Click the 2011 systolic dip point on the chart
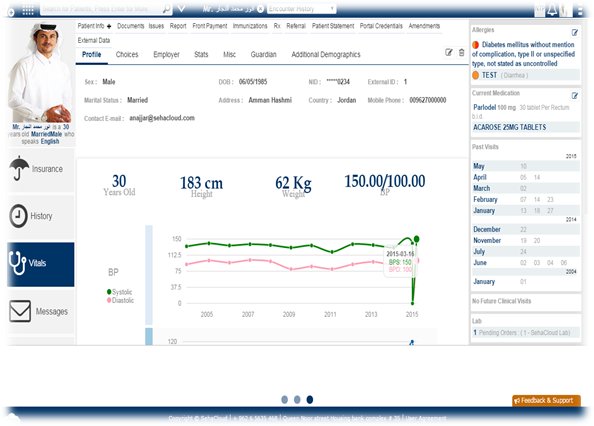The width and height of the screenshot is (594, 426). click(332, 252)
